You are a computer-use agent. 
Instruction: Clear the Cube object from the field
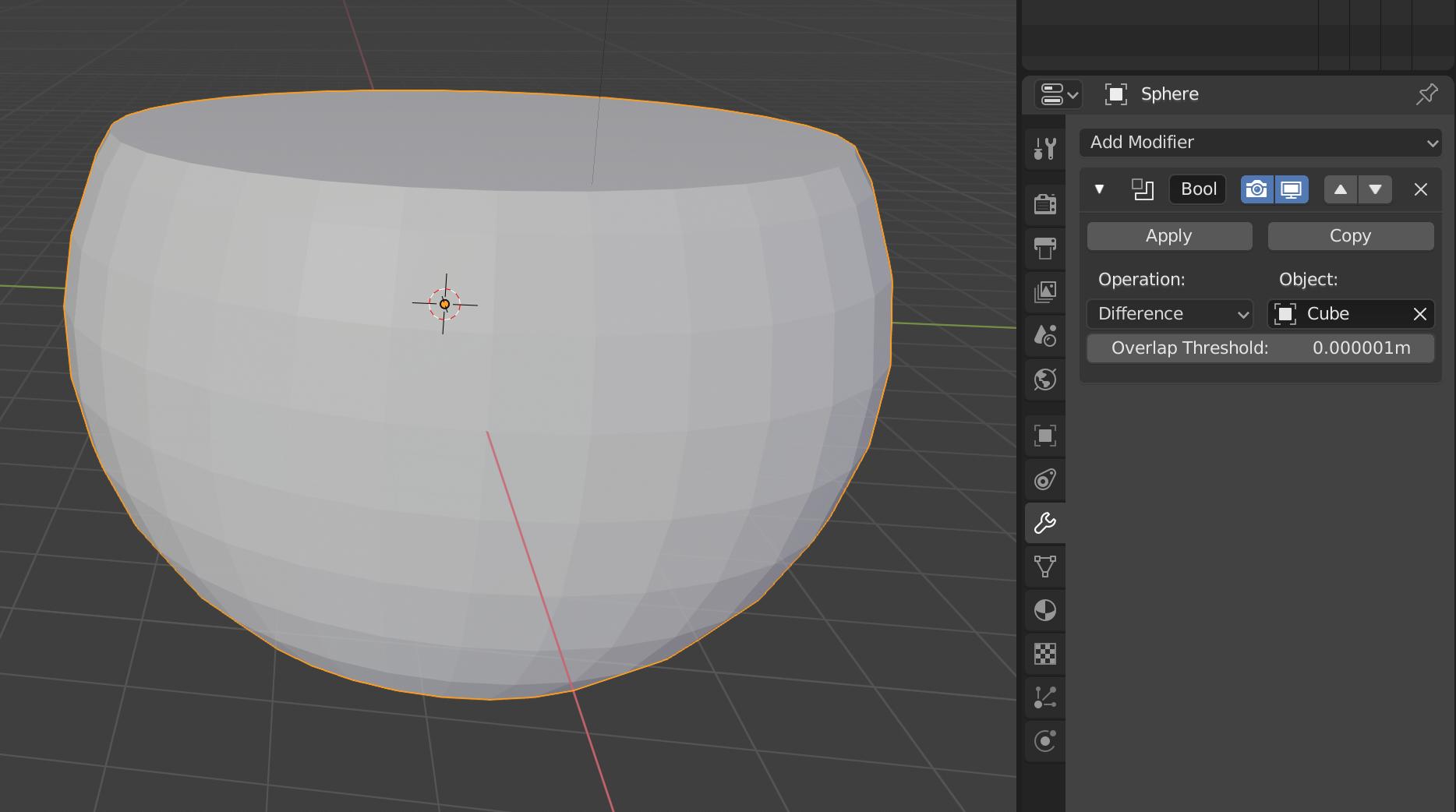pos(1420,314)
